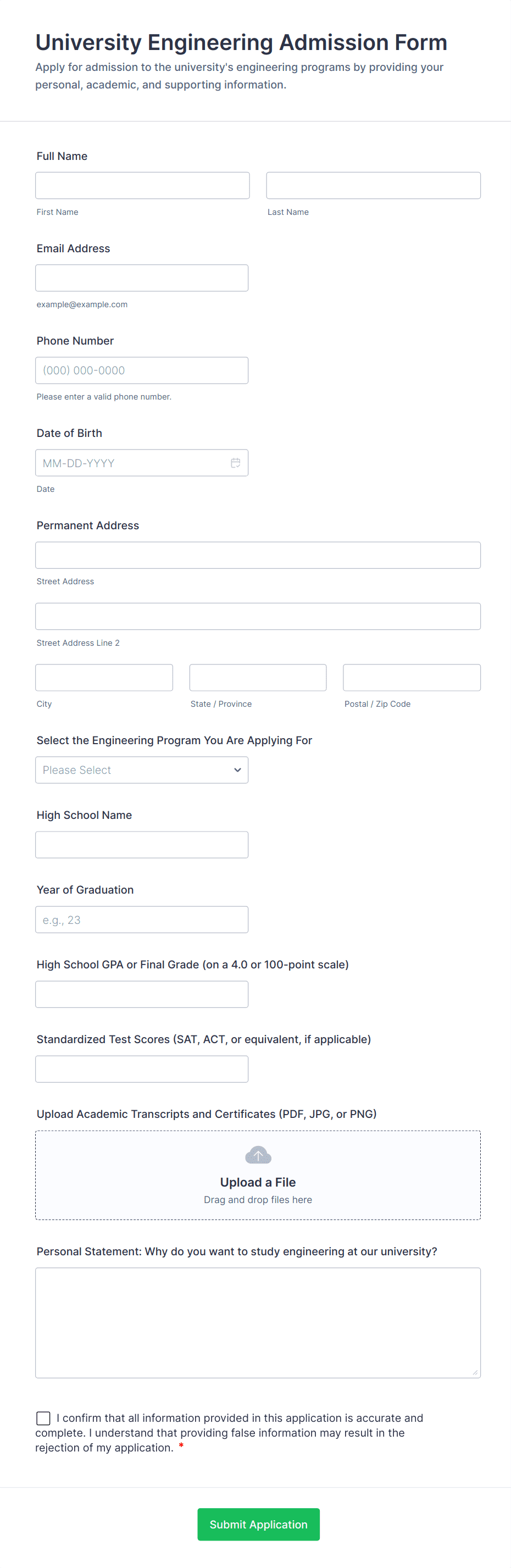Click the Postal / Zip Code field

tap(412, 677)
